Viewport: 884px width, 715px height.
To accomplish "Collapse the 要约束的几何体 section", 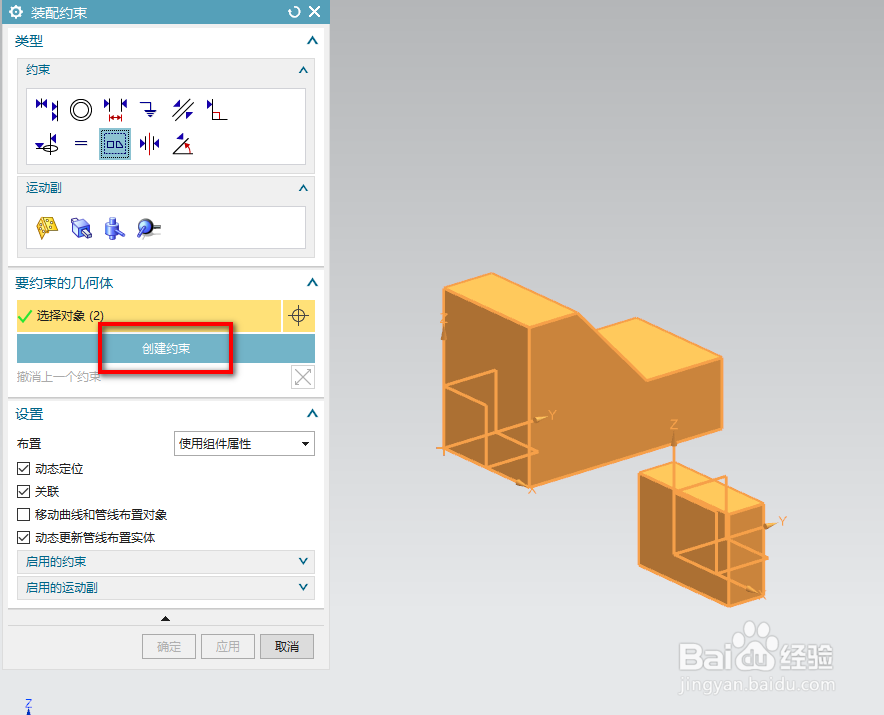I will [x=312, y=283].
